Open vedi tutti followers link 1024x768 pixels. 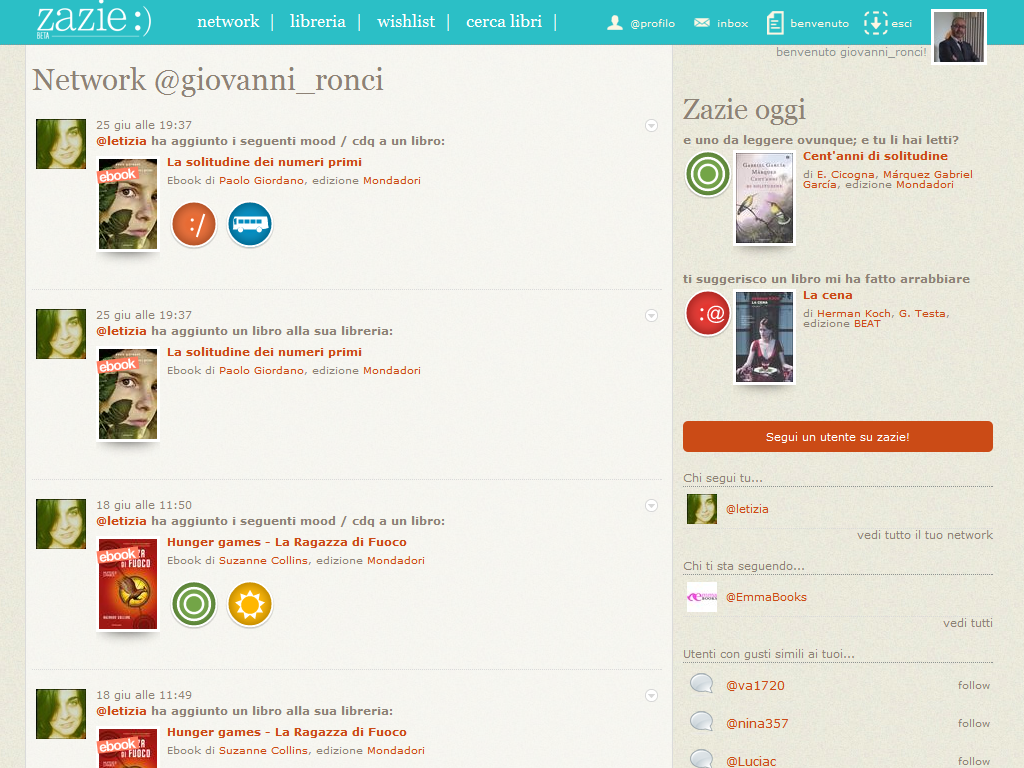click(x=968, y=623)
